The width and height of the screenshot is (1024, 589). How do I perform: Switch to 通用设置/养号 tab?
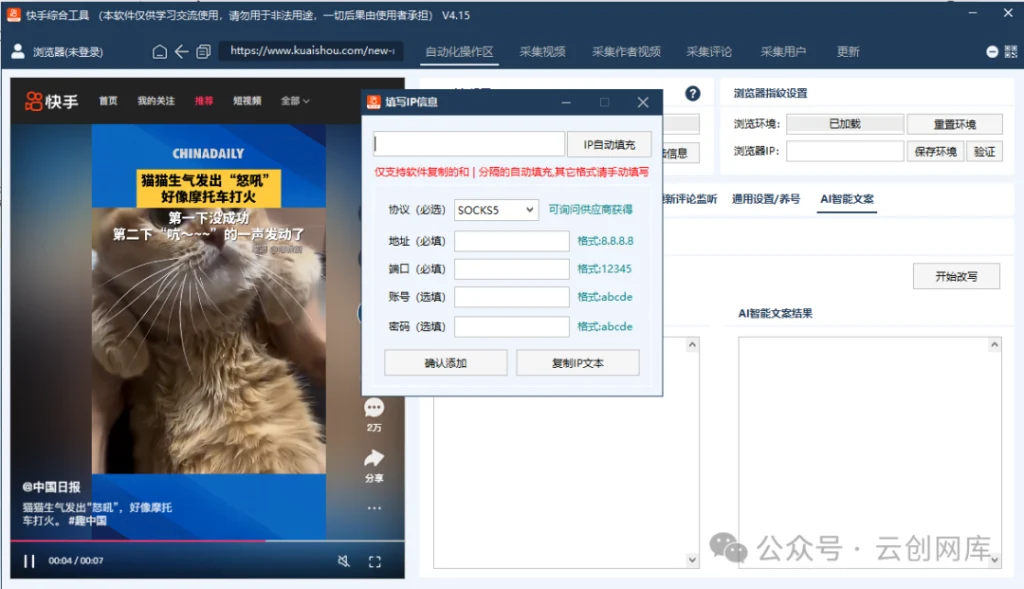click(765, 199)
